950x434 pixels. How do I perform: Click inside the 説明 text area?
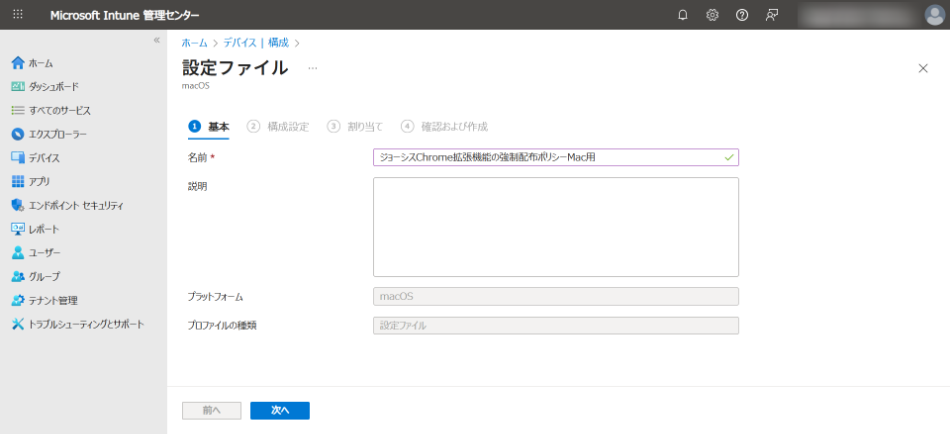point(555,227)
